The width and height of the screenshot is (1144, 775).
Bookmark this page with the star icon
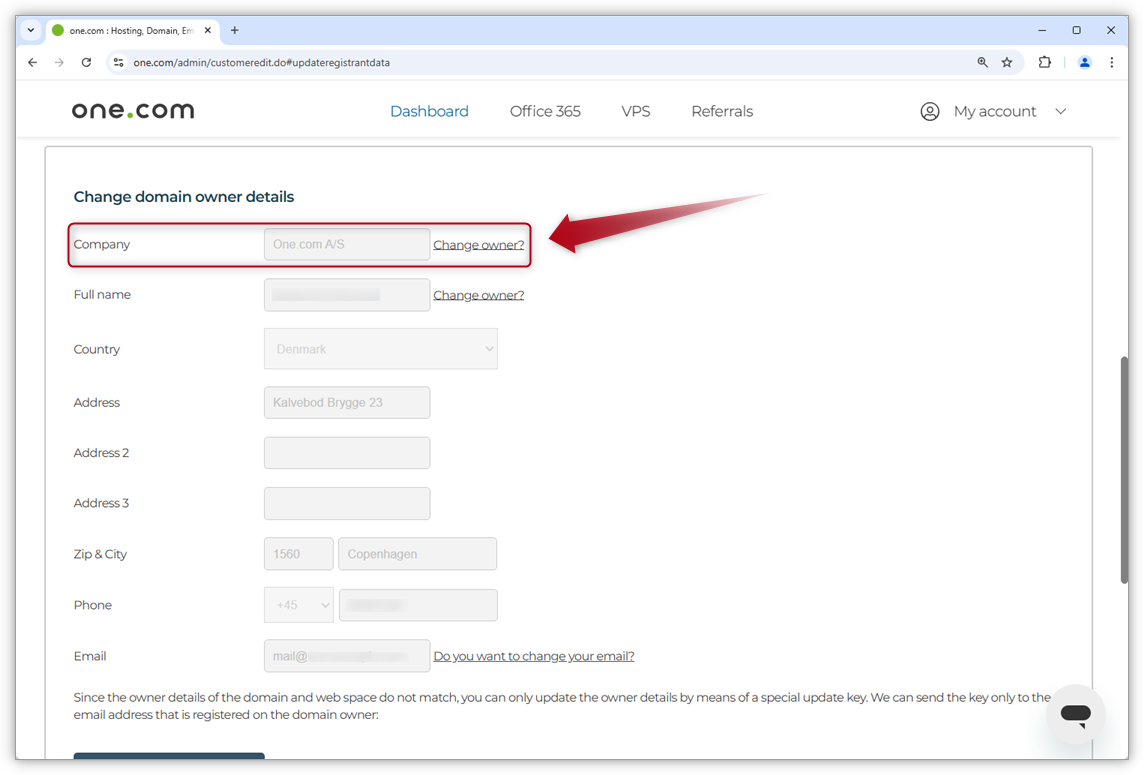[1007, 62]
